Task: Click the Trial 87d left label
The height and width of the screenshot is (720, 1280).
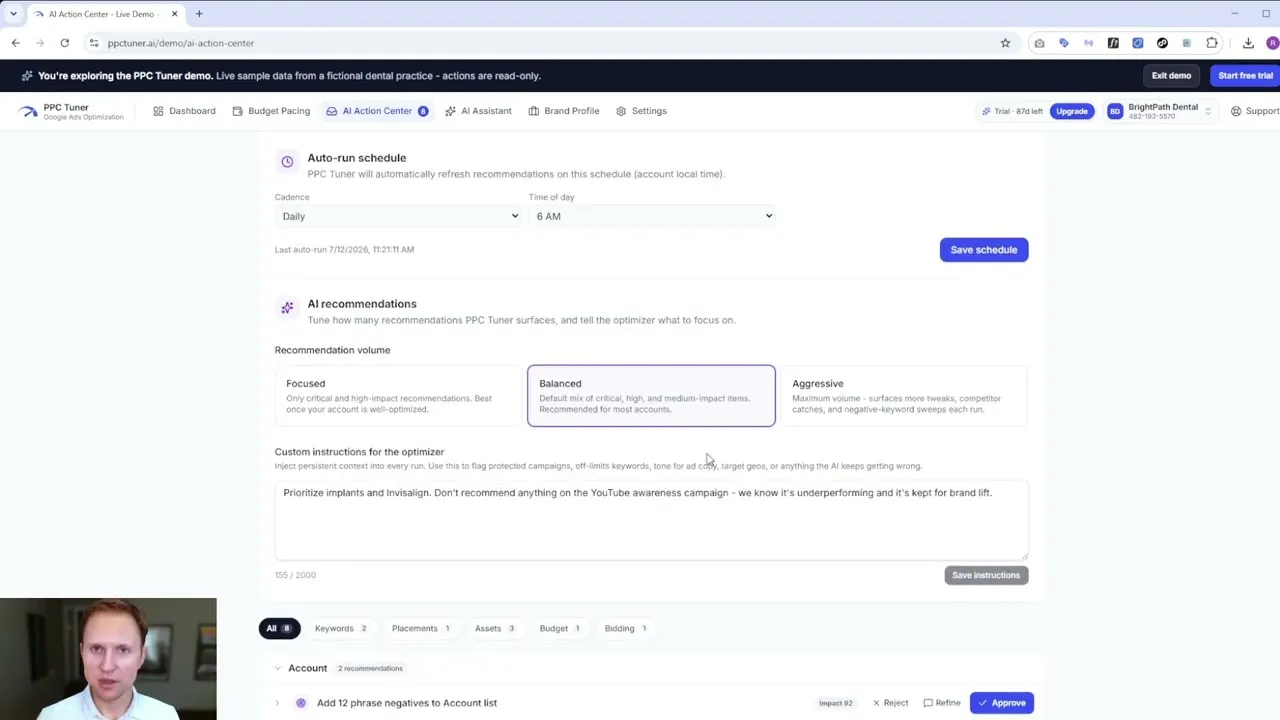Action: click(x=1012, y=111)
